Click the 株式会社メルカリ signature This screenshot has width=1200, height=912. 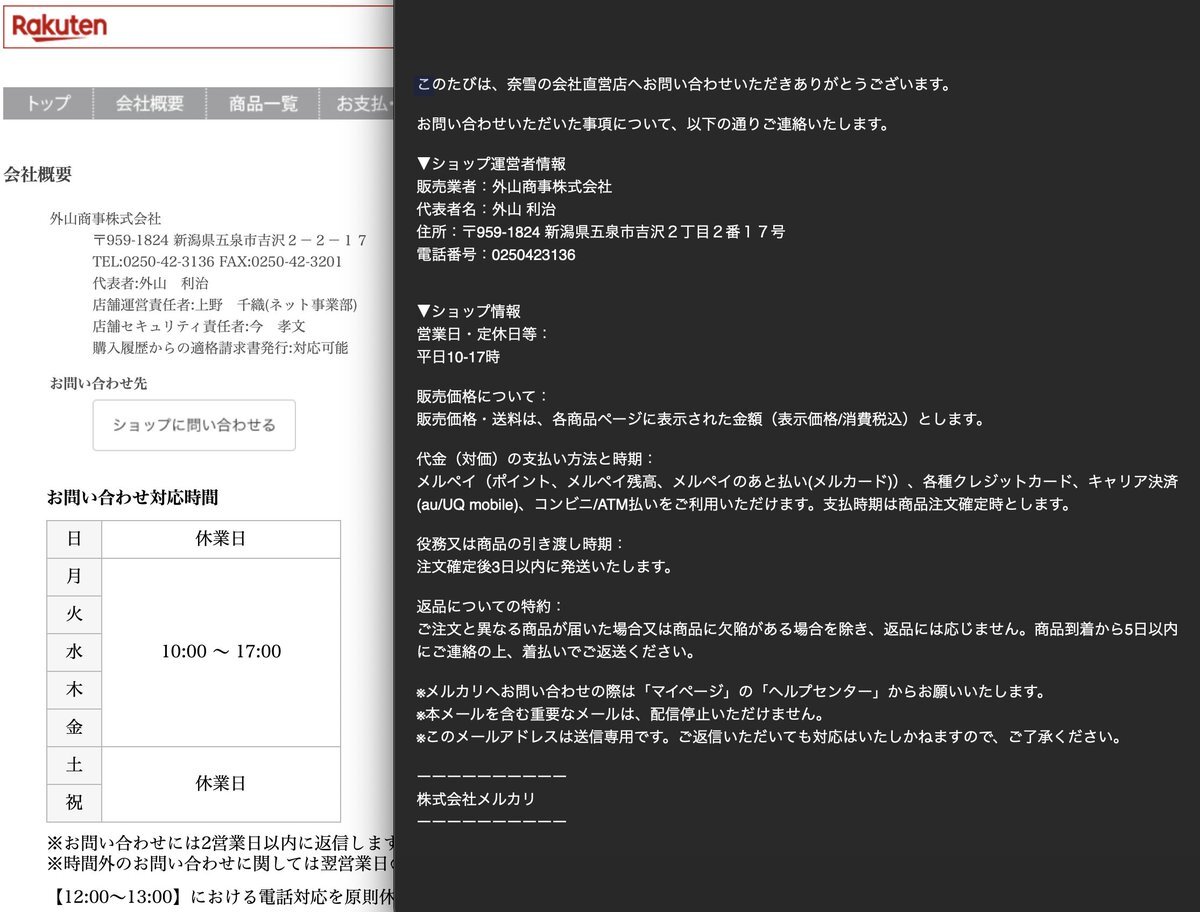[476, 799]
